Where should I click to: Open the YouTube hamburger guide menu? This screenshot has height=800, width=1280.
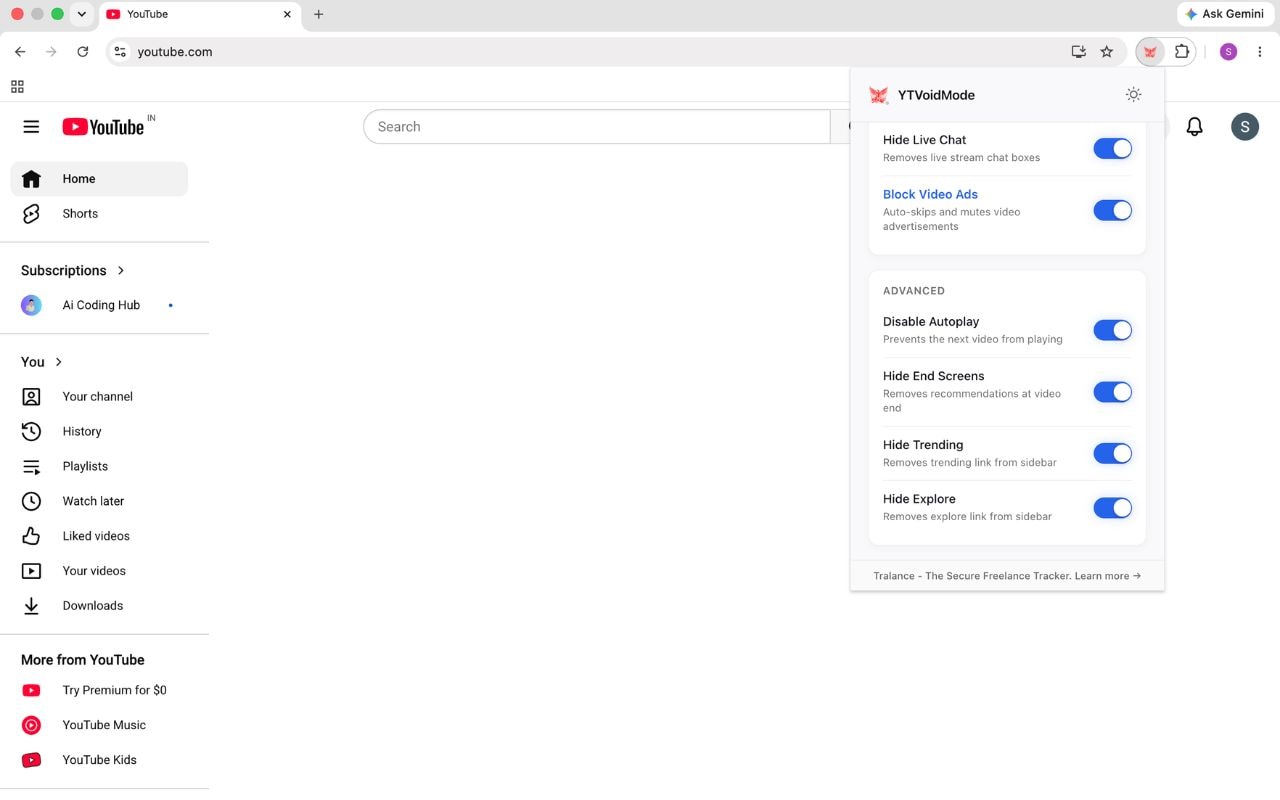[31, 127]
